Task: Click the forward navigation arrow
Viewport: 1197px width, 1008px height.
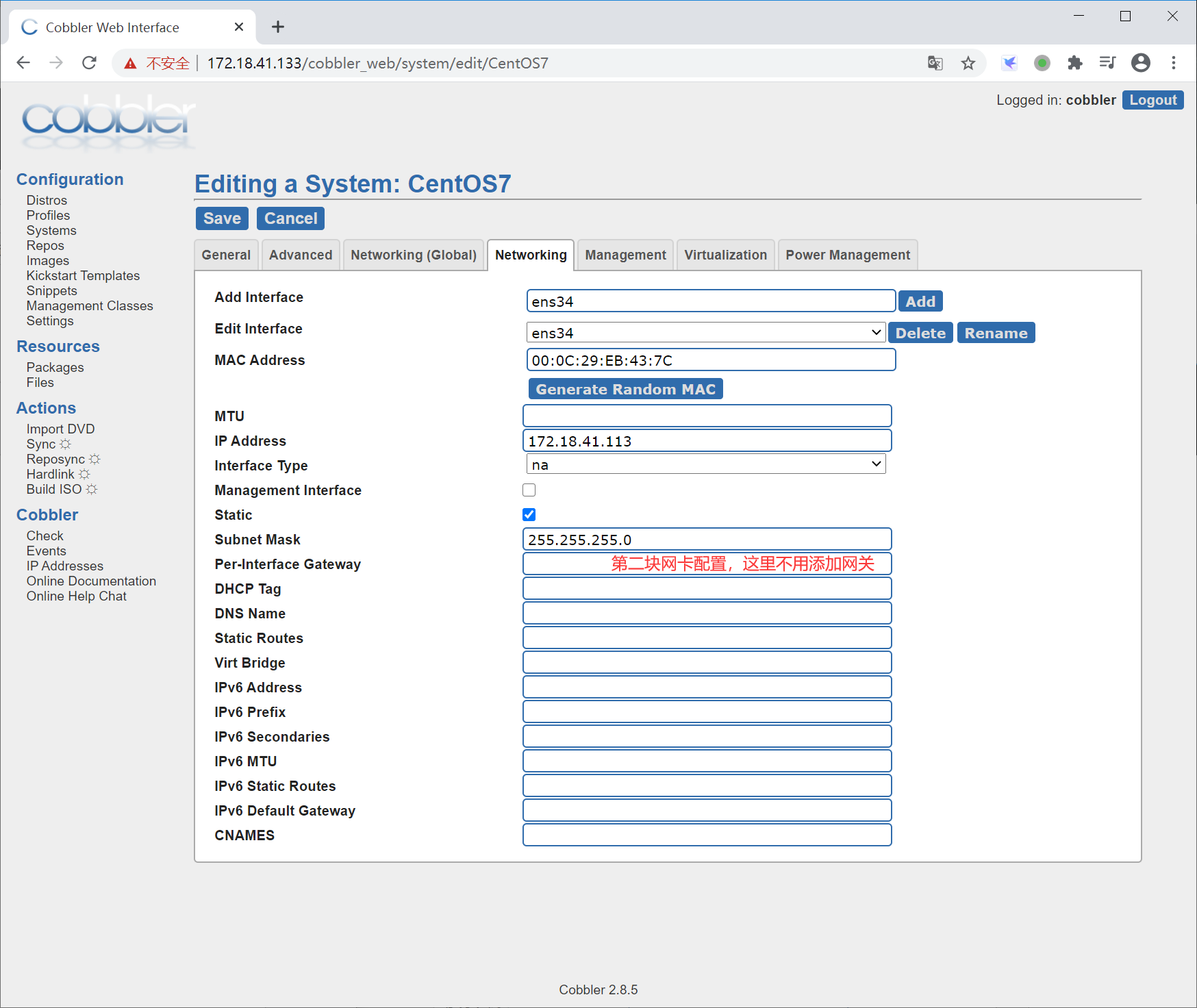Action: [56, 63]
